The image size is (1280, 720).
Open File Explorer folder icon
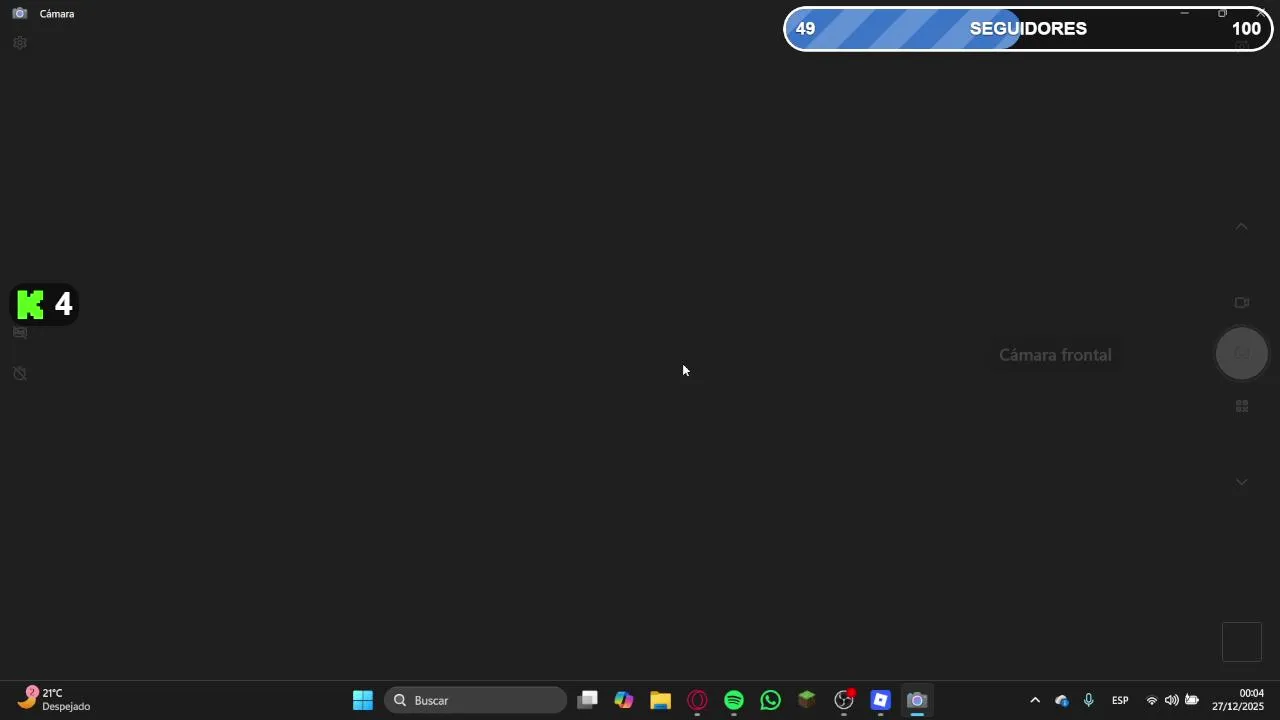660,700
